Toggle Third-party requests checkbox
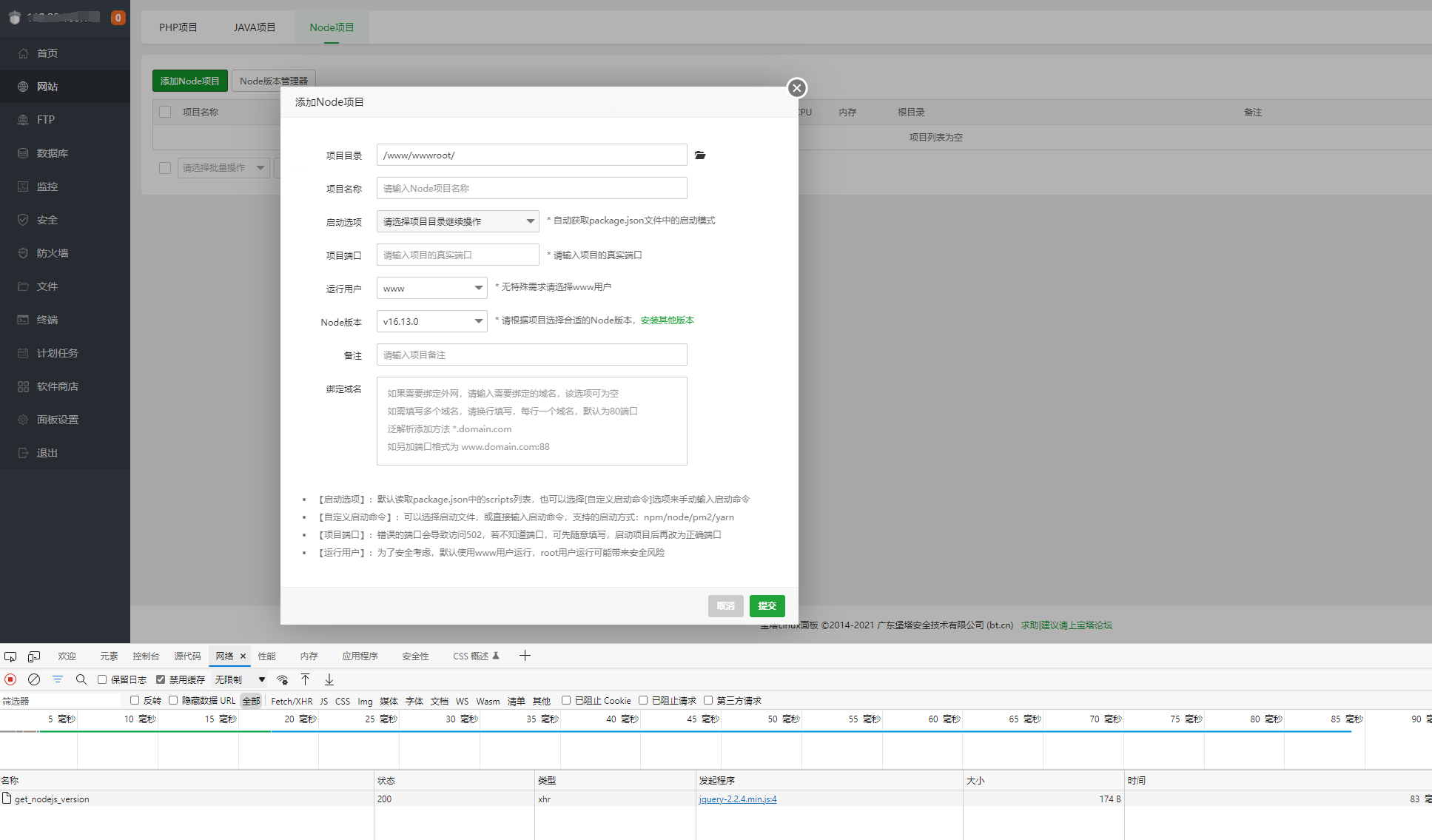 pos(708,700)
